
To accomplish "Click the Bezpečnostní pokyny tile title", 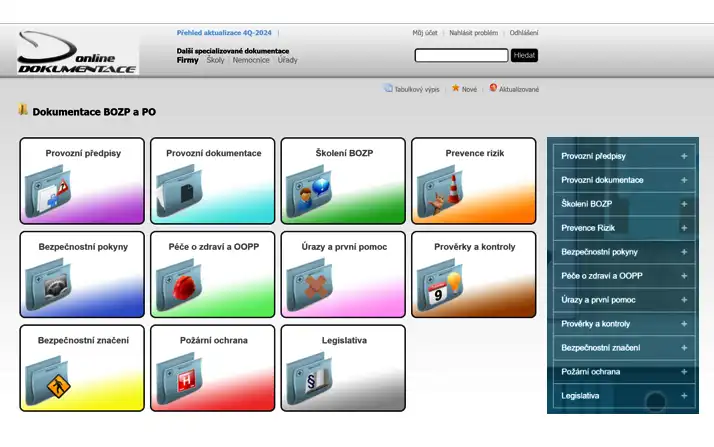I will tap(83, 247).
